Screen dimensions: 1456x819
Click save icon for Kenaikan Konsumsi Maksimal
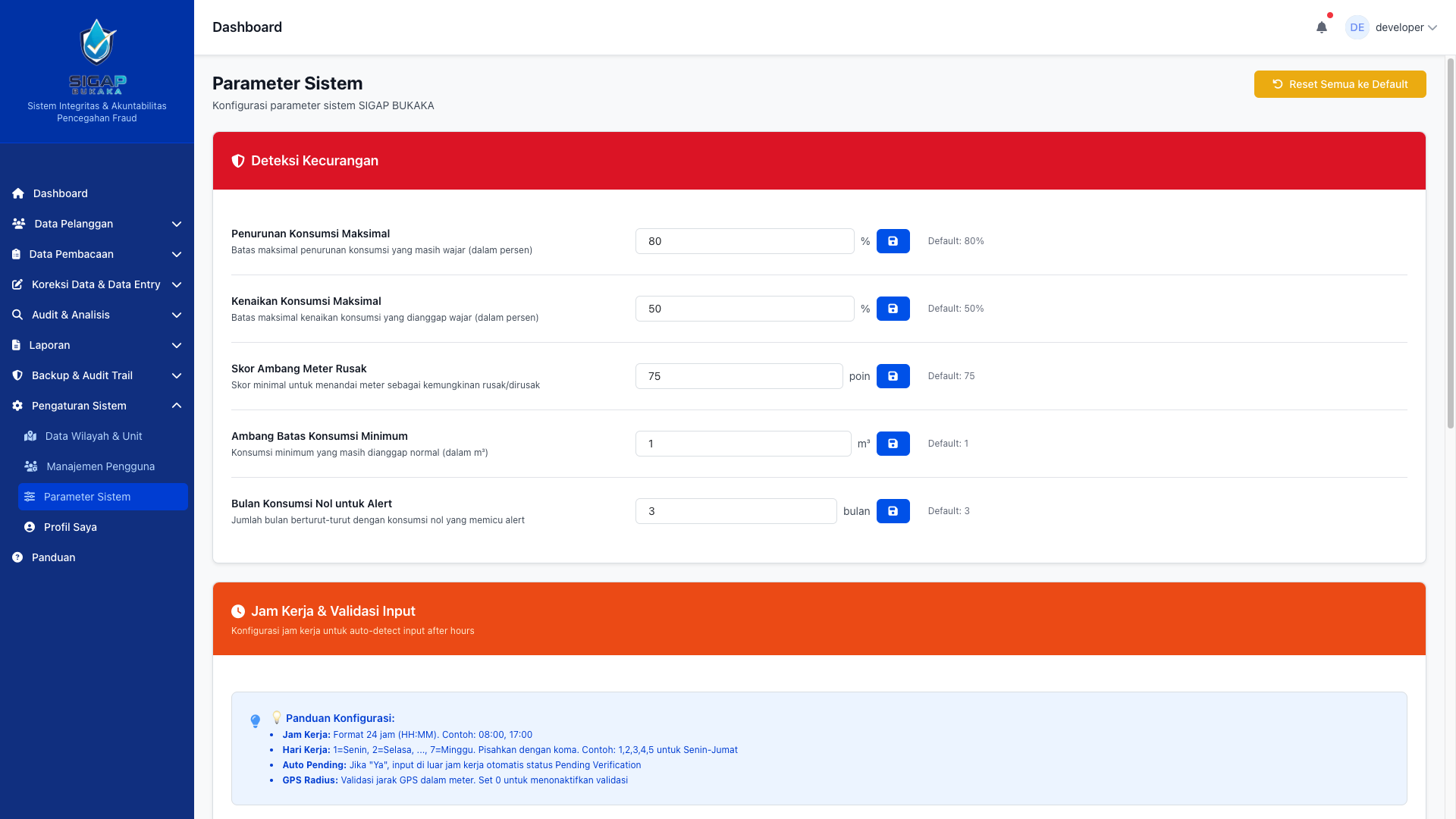pos(893,309)
